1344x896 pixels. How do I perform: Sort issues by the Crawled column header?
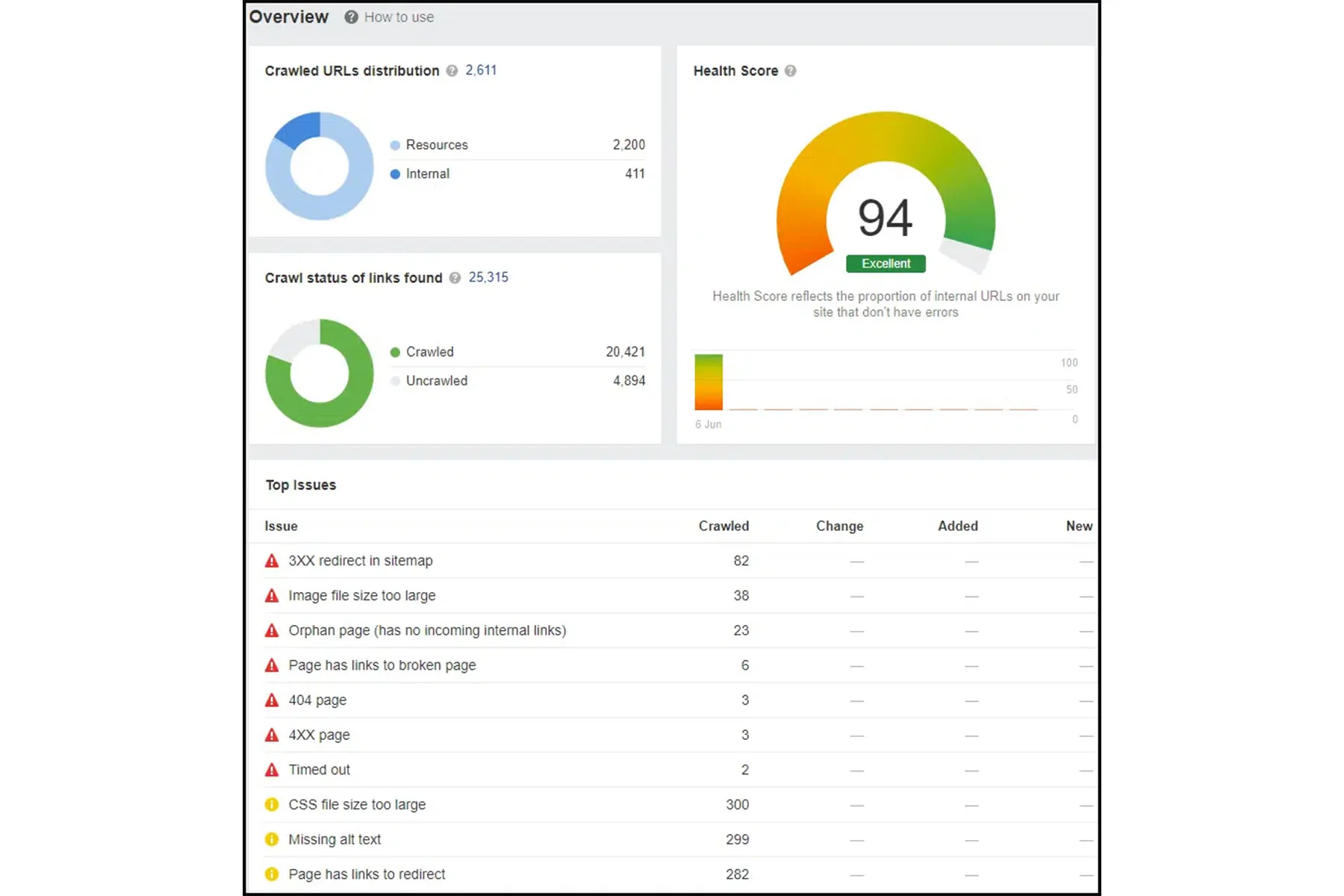click(x=723, y=526)
